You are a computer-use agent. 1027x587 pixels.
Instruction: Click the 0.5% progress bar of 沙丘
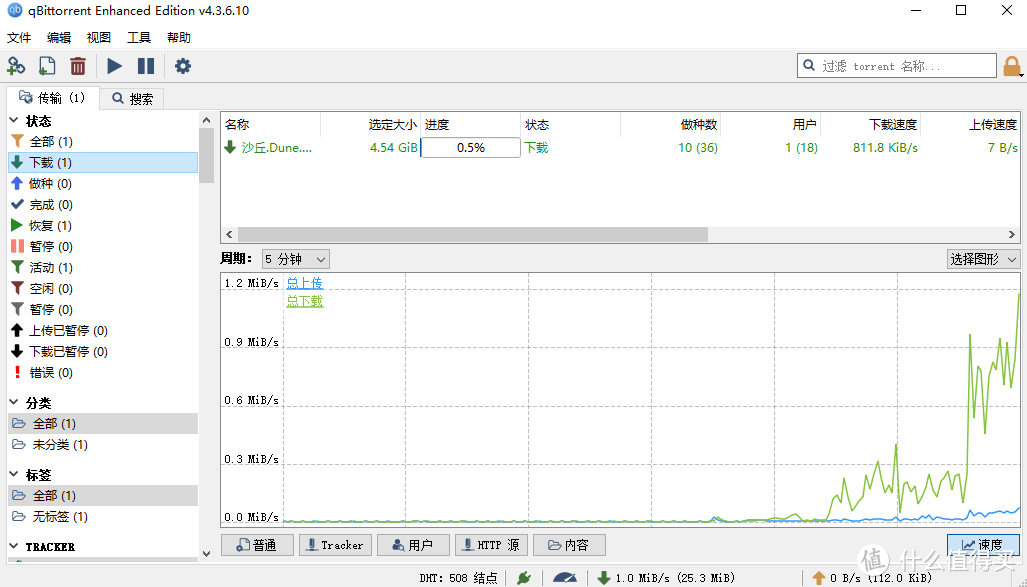coord(470,147)
